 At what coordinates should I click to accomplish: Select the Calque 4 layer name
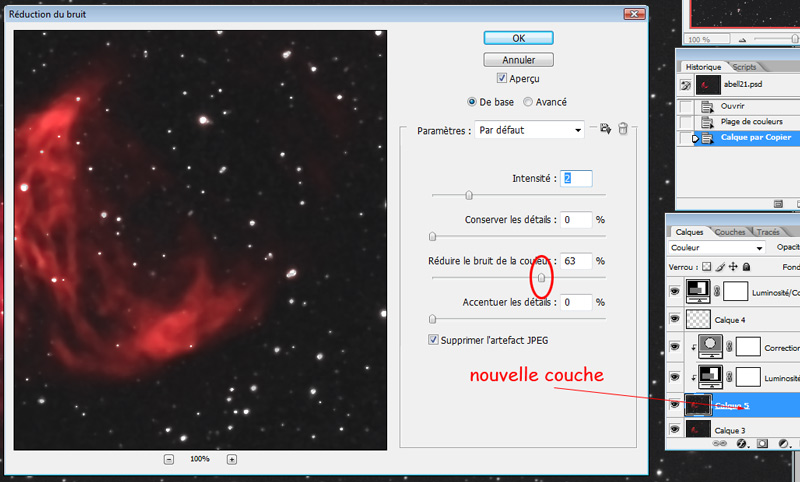[x=730, y=320]
